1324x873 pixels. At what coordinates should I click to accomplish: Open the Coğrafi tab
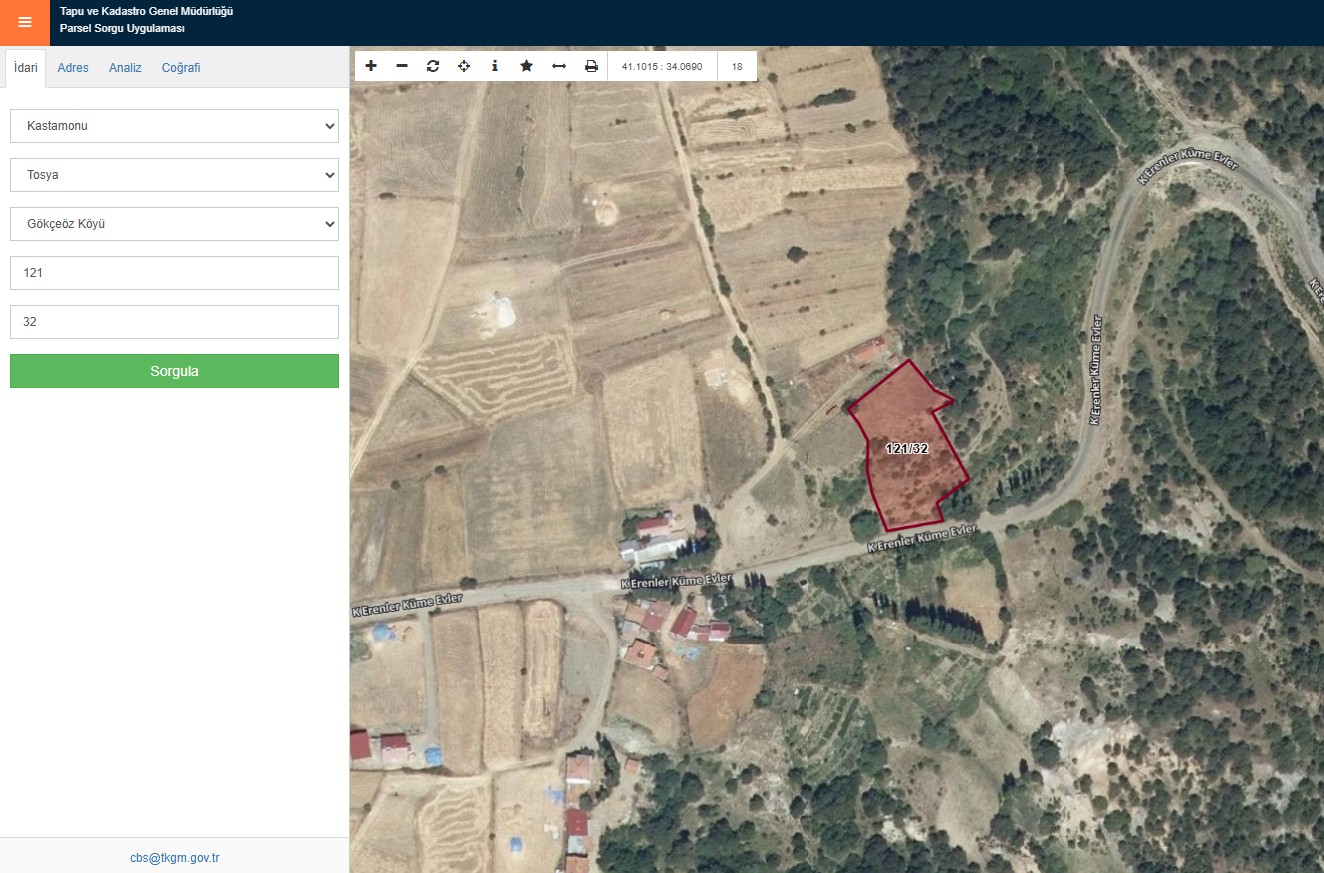pos(181,68)
